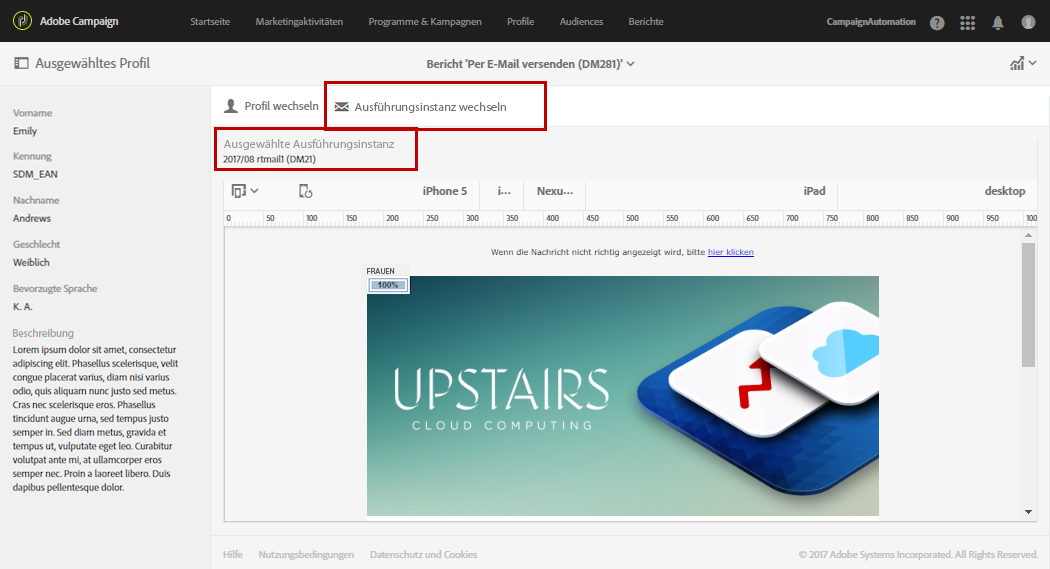Click the preview vertical scrollbar thumb

tap(1028, 305)
